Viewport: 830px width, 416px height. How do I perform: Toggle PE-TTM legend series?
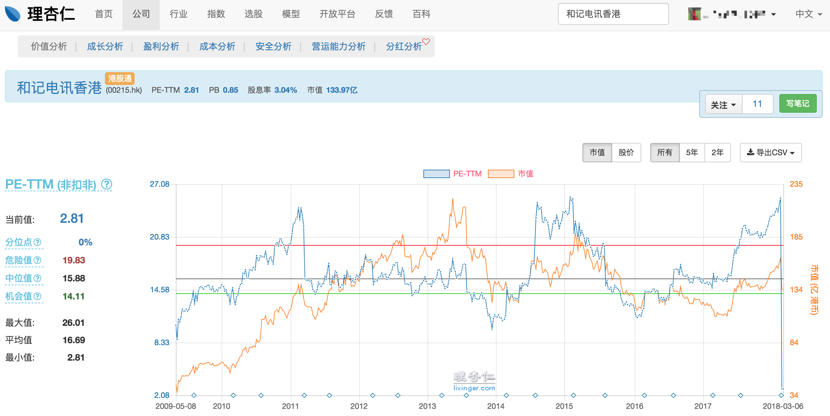click(x=453, y=174)
